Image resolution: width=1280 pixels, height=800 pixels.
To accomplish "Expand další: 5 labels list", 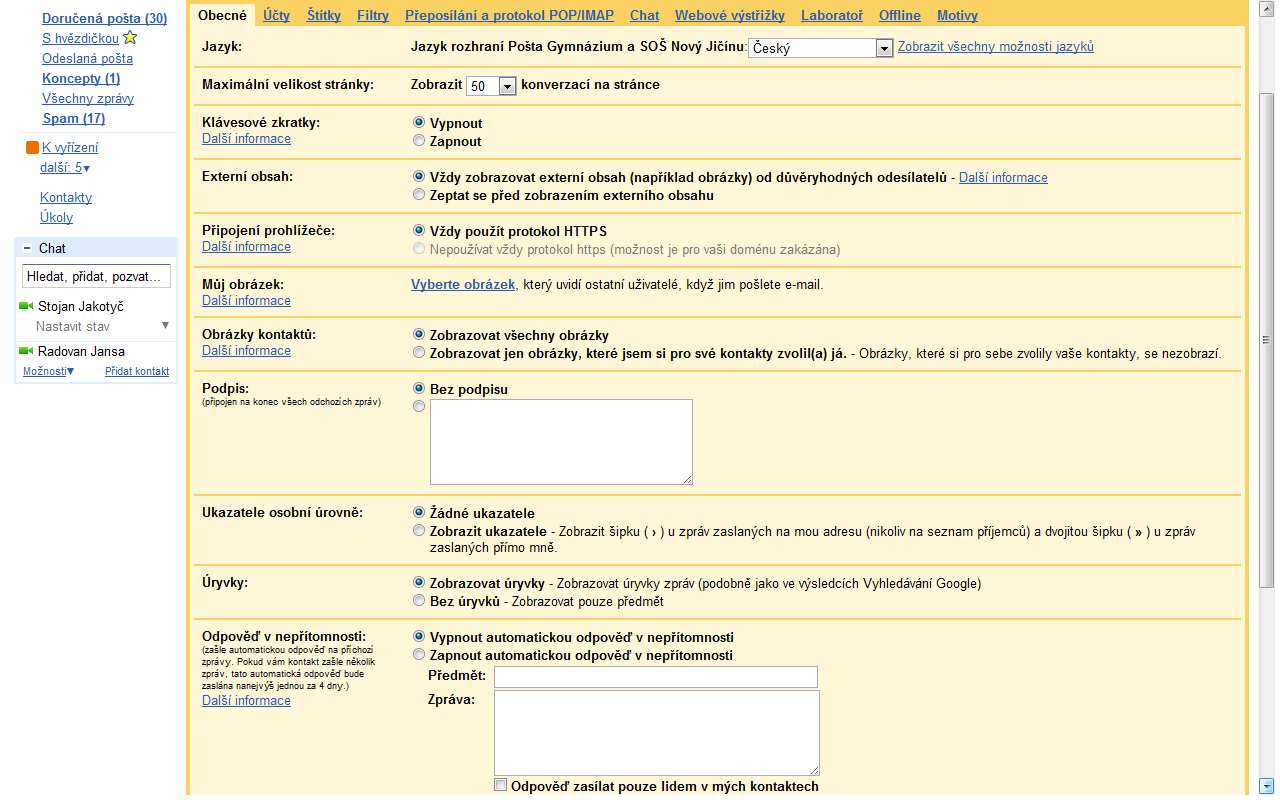I will pos(66,168).
